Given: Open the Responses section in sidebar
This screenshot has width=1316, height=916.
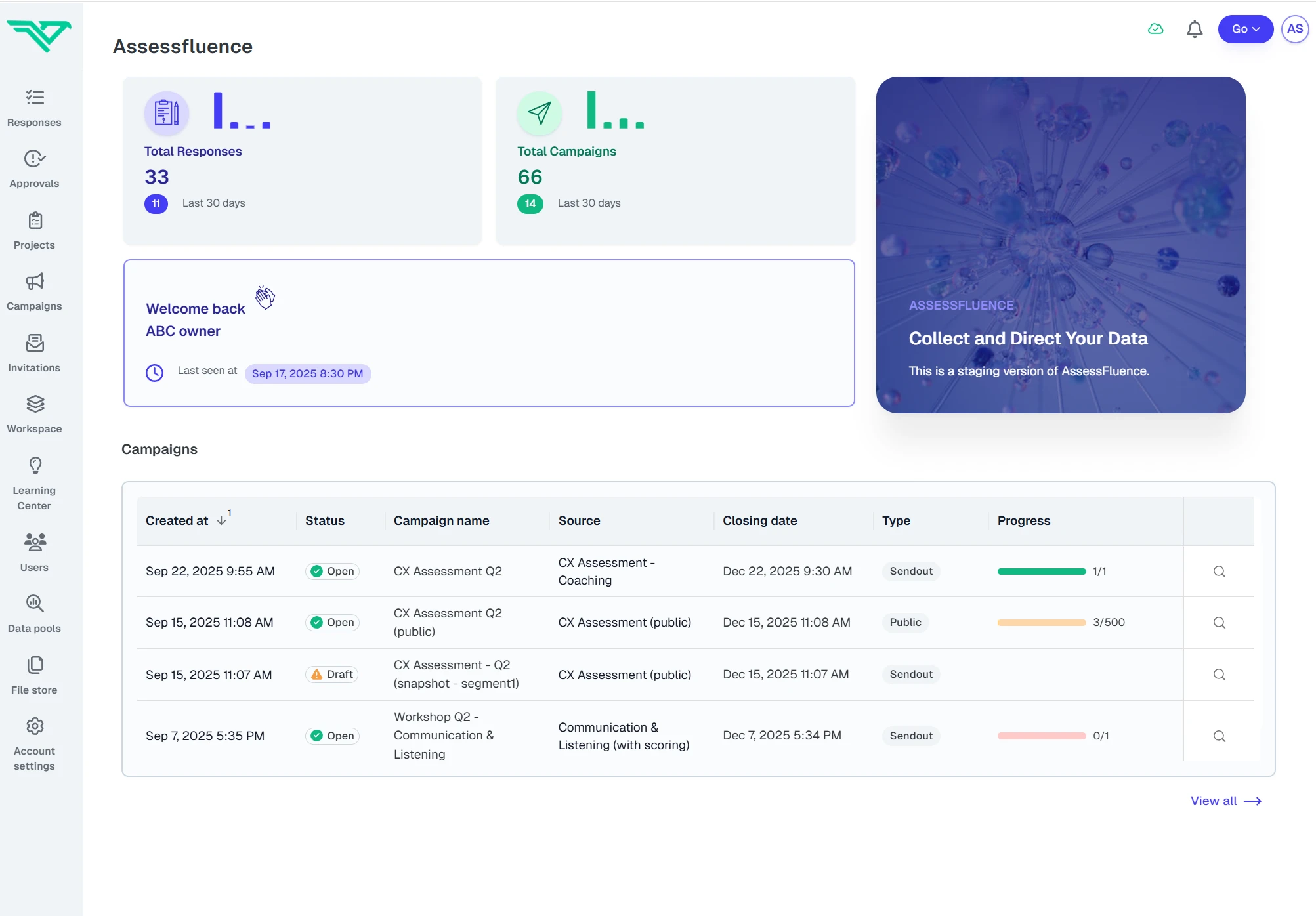Looking at the screenshot, I should [34, 107].
